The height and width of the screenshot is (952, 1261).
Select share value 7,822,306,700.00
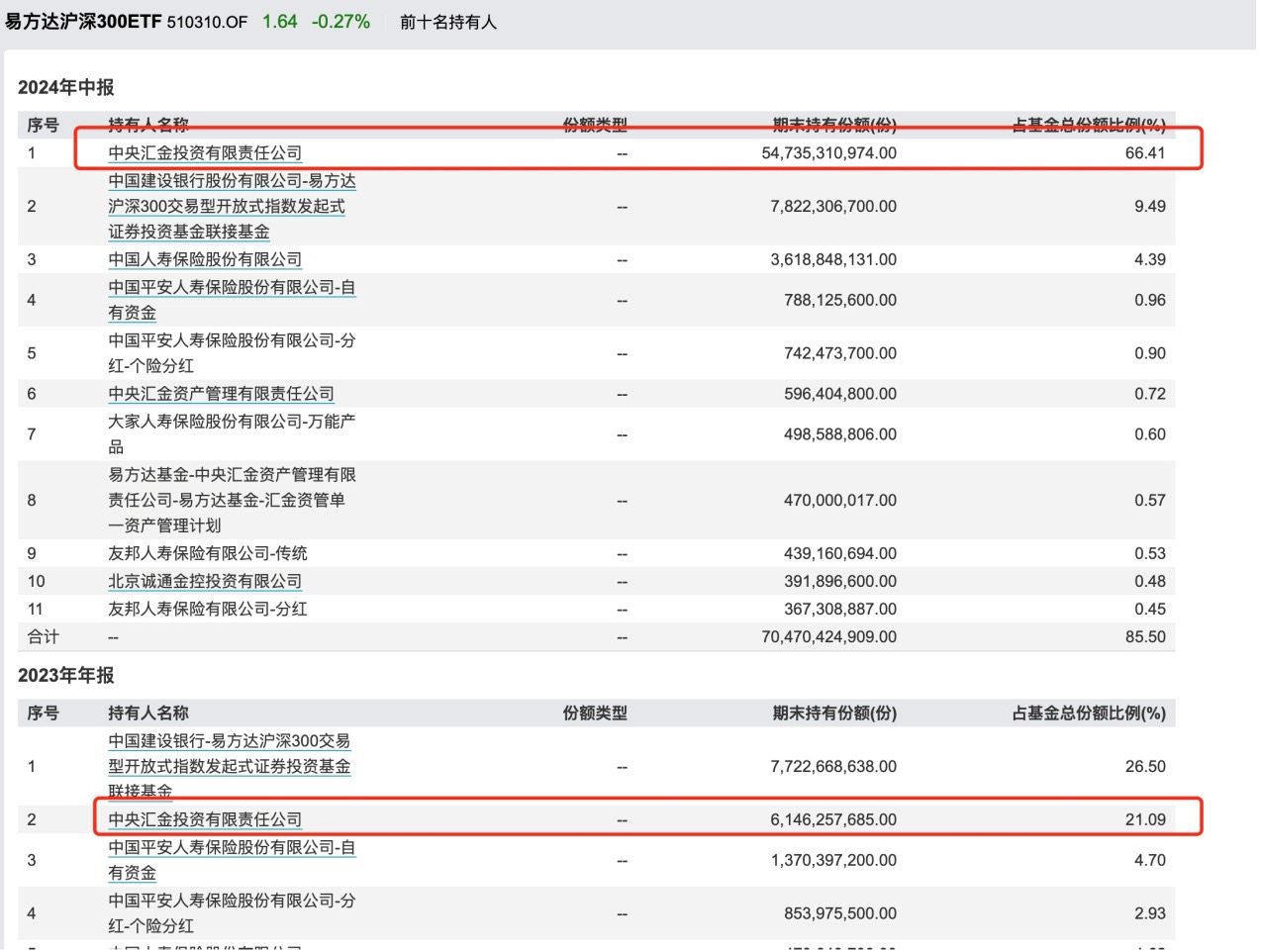[x=833, y=207]
